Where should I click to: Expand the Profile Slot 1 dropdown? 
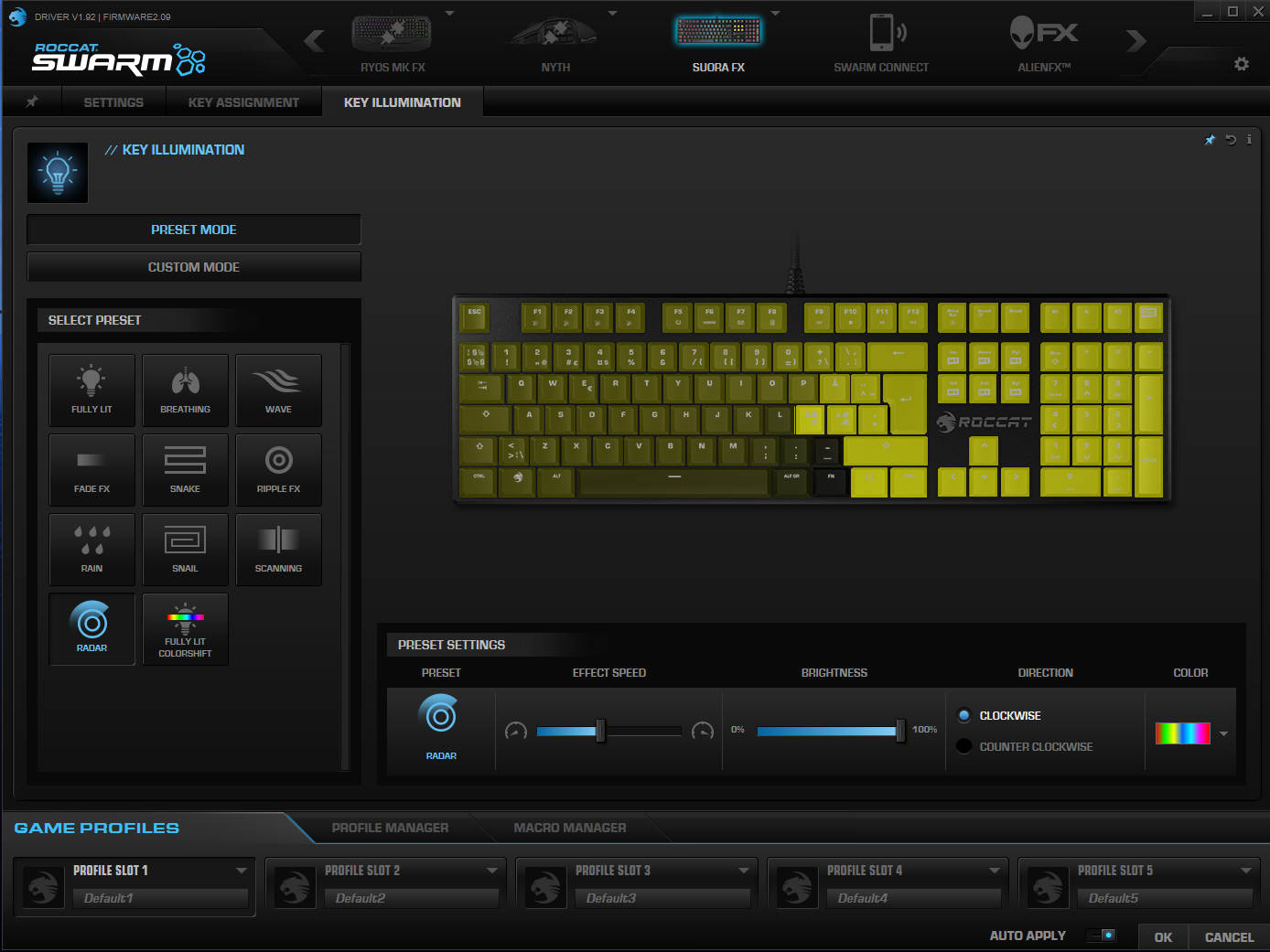pos(242,871)
